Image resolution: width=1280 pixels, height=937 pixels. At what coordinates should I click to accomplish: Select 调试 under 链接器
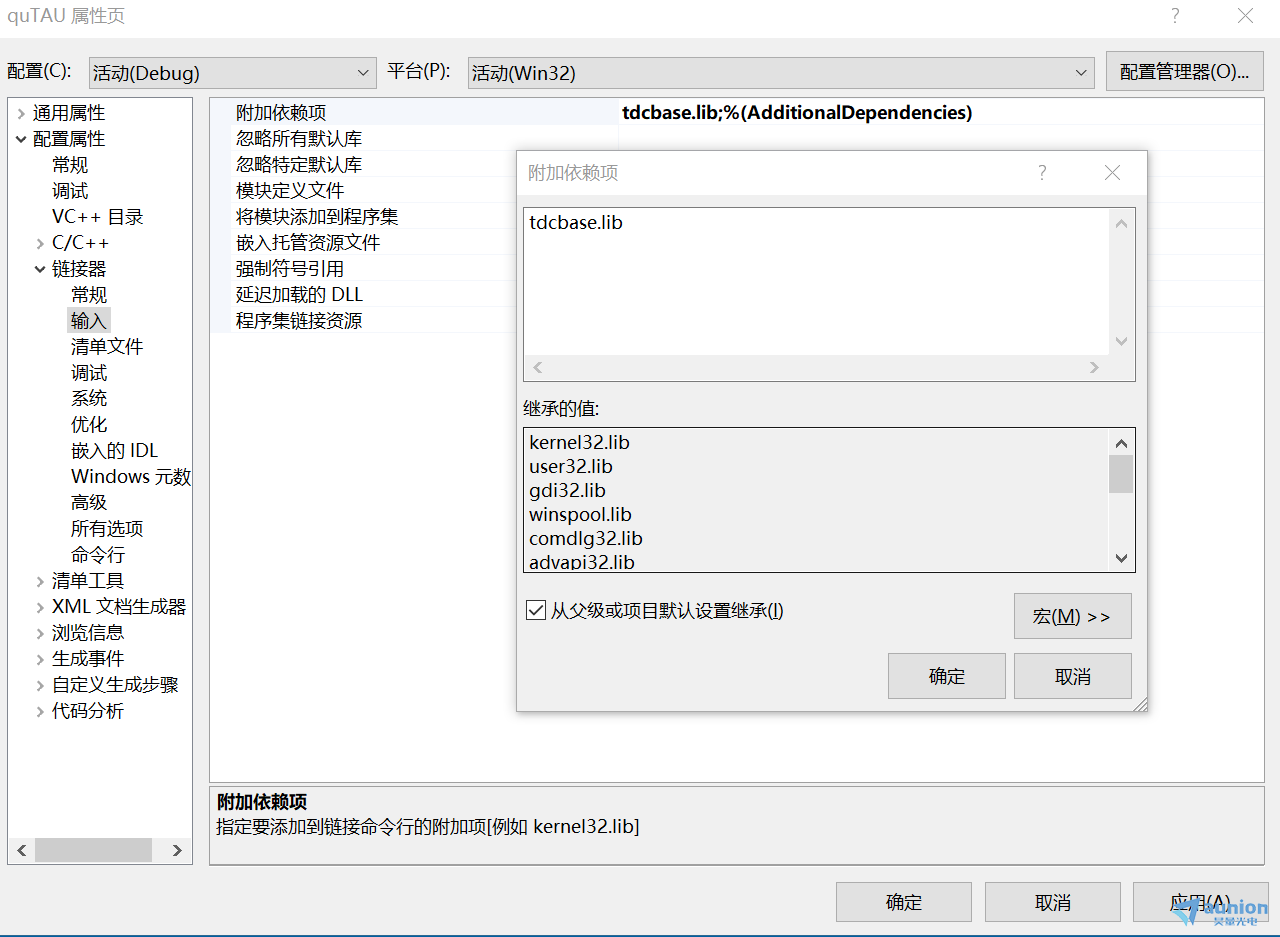89,373
